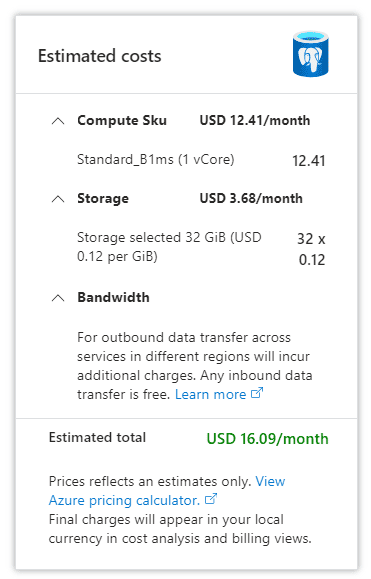Click the external link icon after Learn more
Screen dimensions: 371x579
click(x=257, y=393)
